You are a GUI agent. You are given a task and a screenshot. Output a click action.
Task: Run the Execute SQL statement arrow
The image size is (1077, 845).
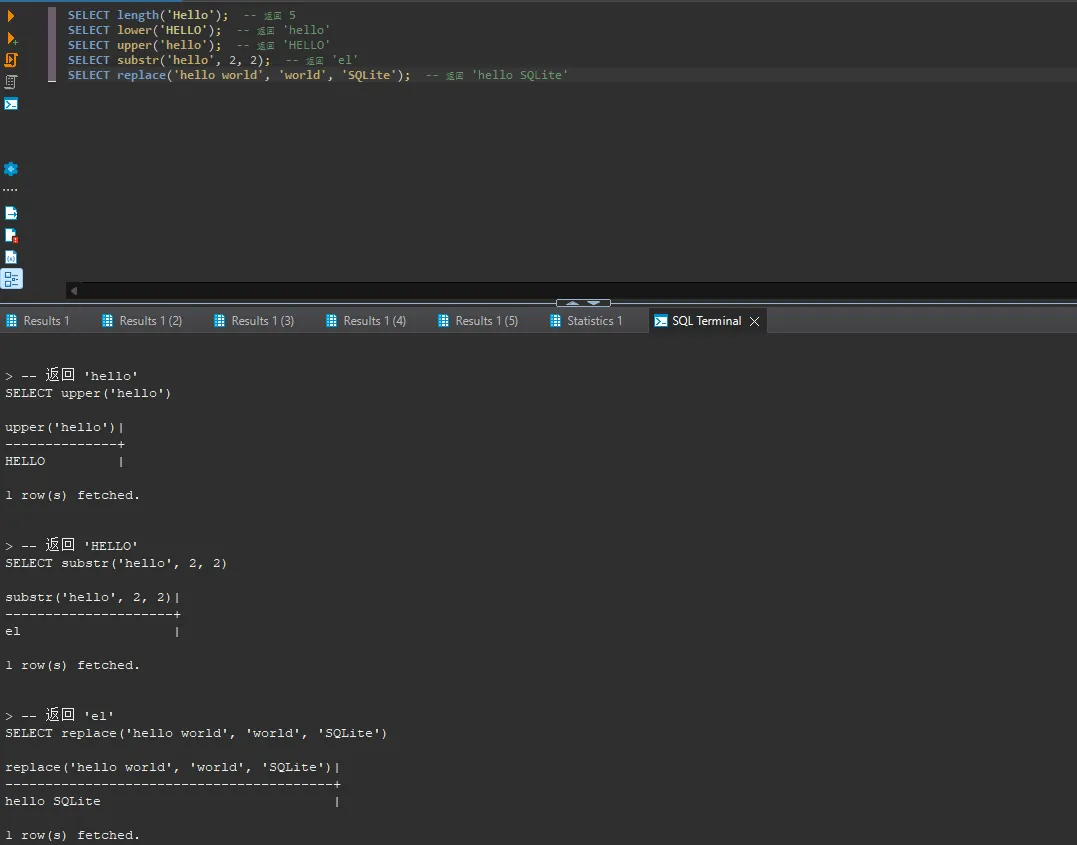(x=11, y=16)
